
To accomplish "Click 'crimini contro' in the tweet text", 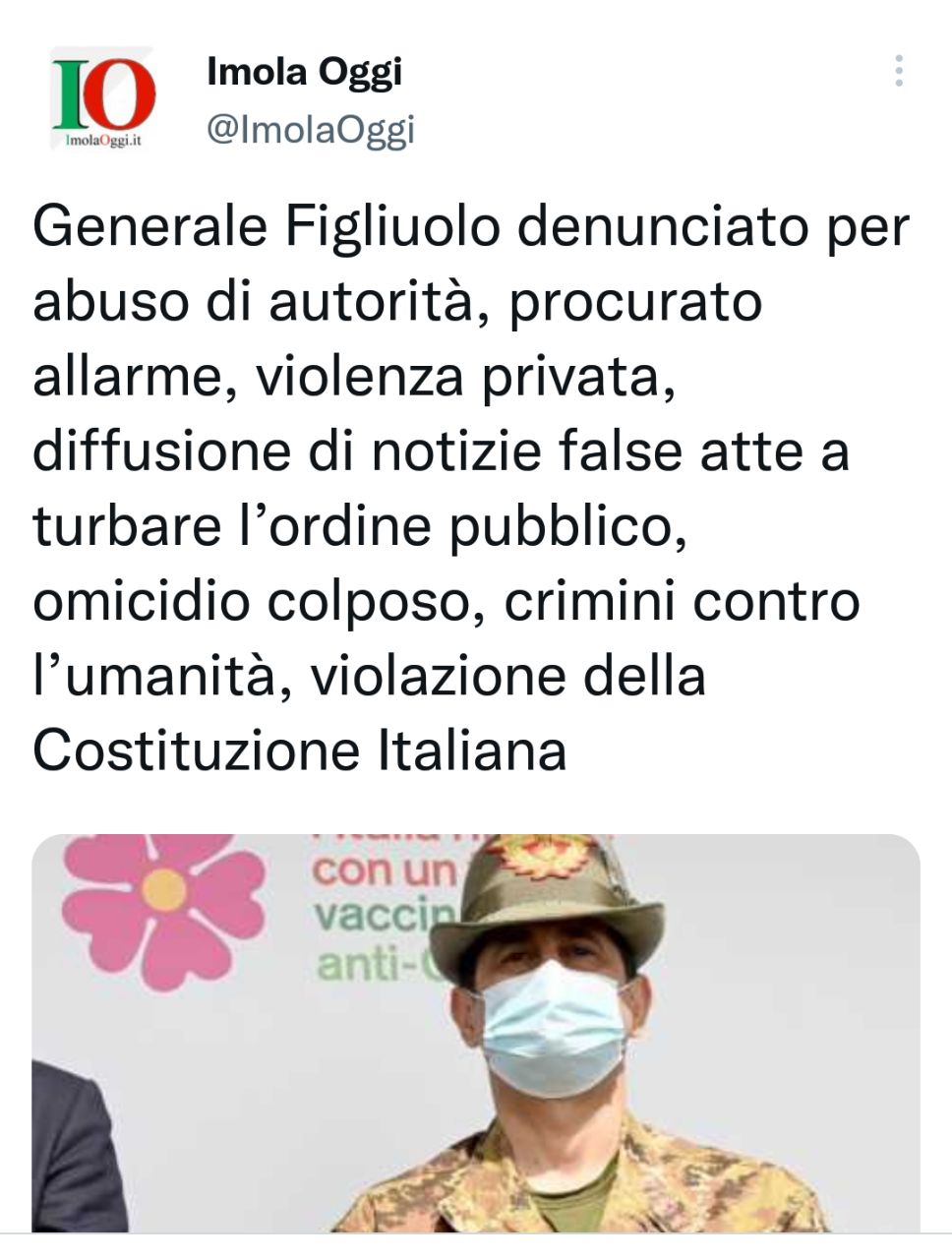I will [683, 602].
